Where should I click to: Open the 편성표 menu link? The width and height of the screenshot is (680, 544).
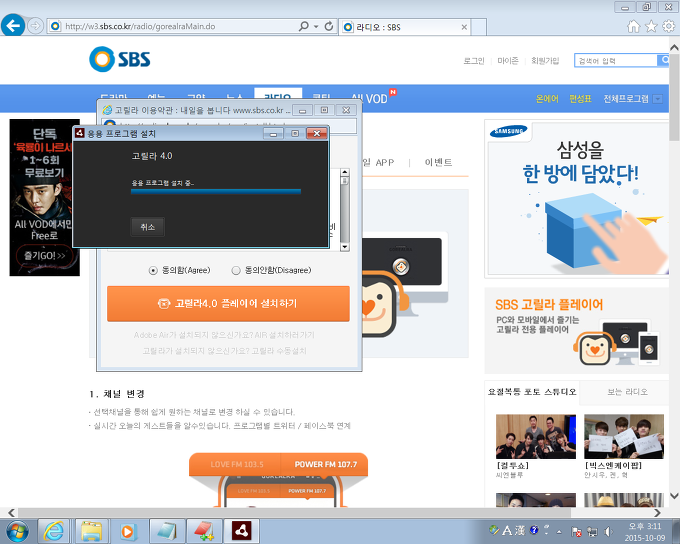coord(580,99)
